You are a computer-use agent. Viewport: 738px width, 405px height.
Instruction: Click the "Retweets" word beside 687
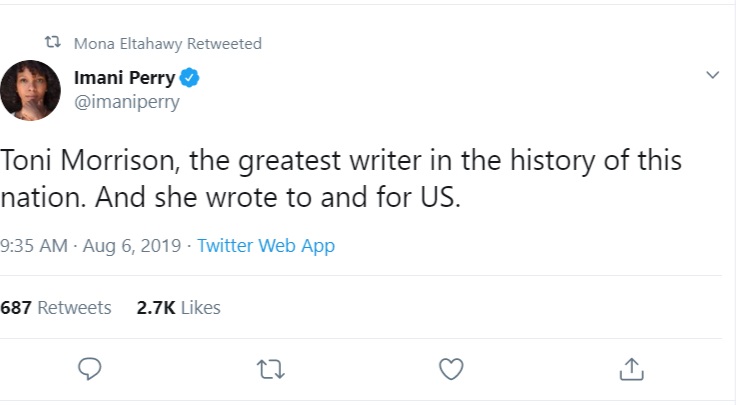(x=74, y=308)
